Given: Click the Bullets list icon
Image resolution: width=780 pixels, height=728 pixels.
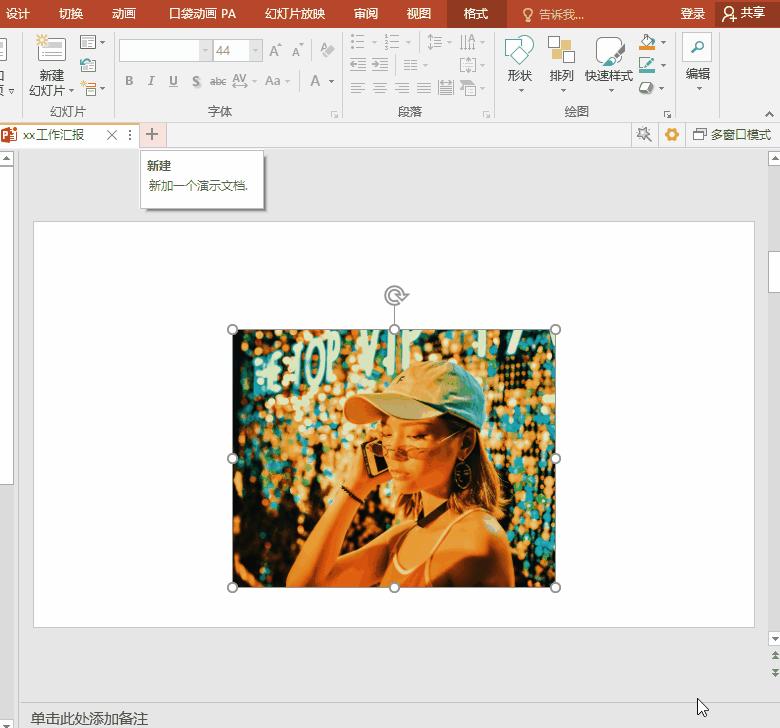Looking at the screenshot, I should pyautogui.click(x=357, y=42).
